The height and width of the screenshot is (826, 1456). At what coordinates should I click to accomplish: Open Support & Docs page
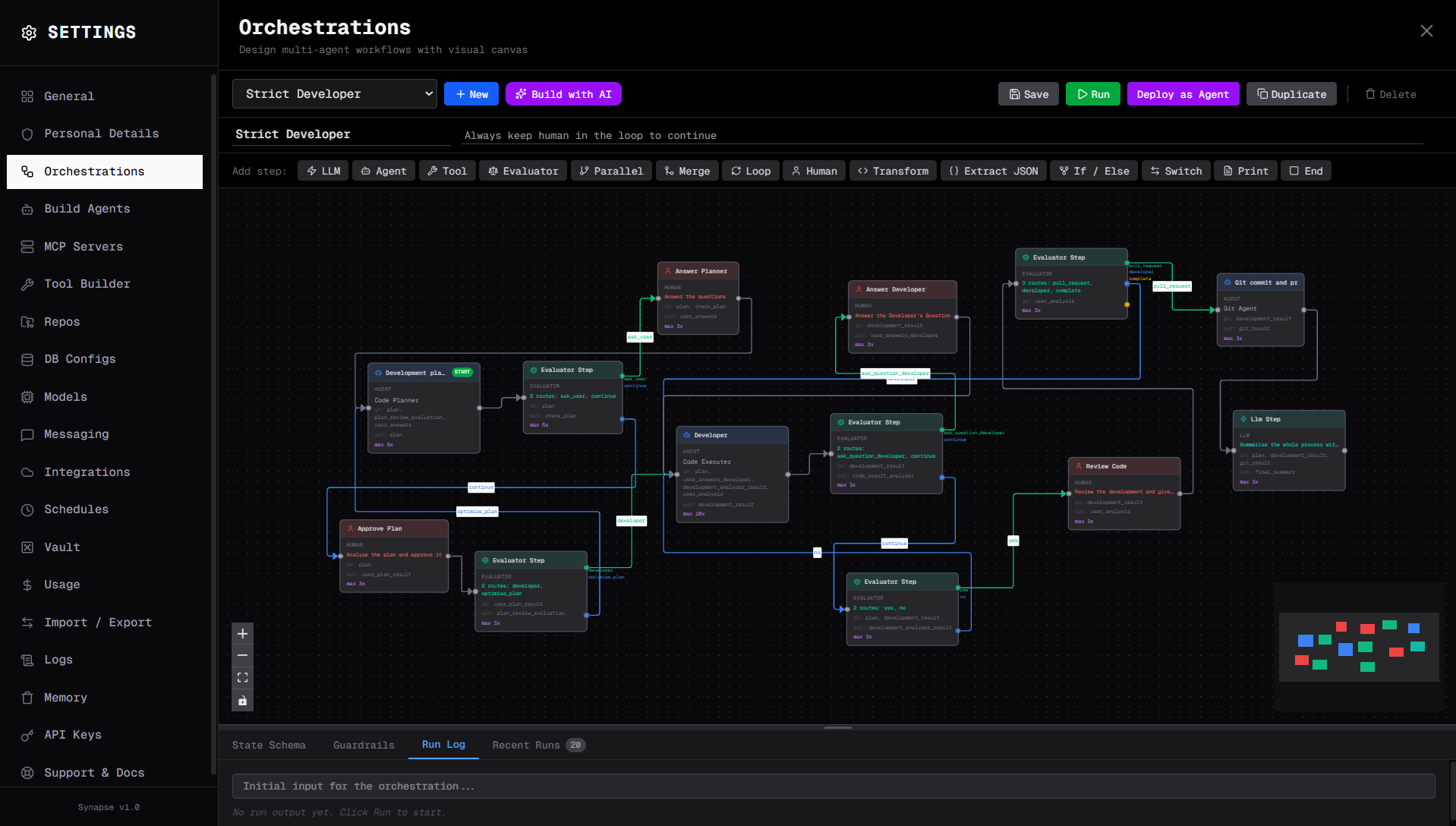(105, 773)
